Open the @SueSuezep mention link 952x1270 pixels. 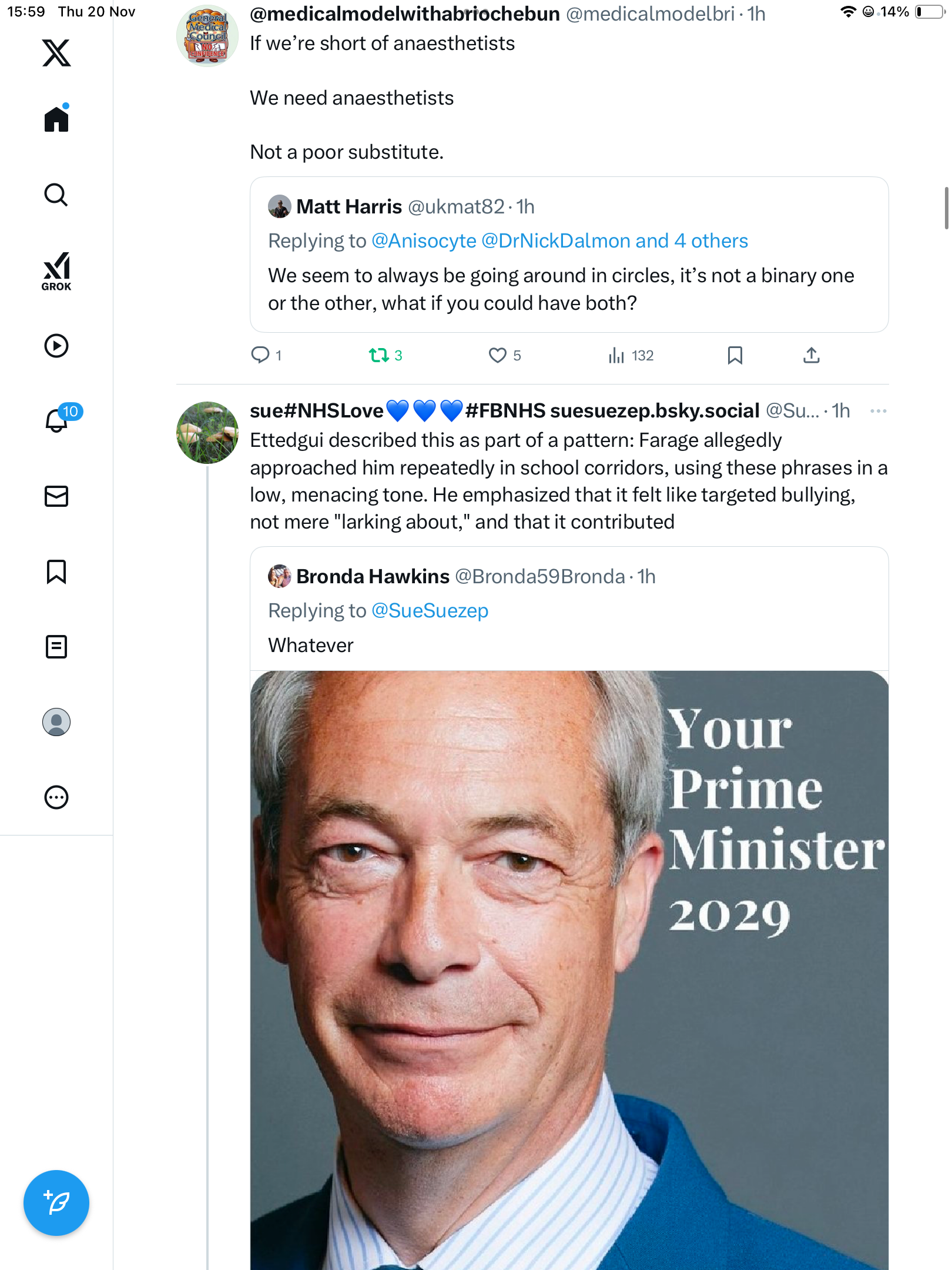[x=430, y=611]
